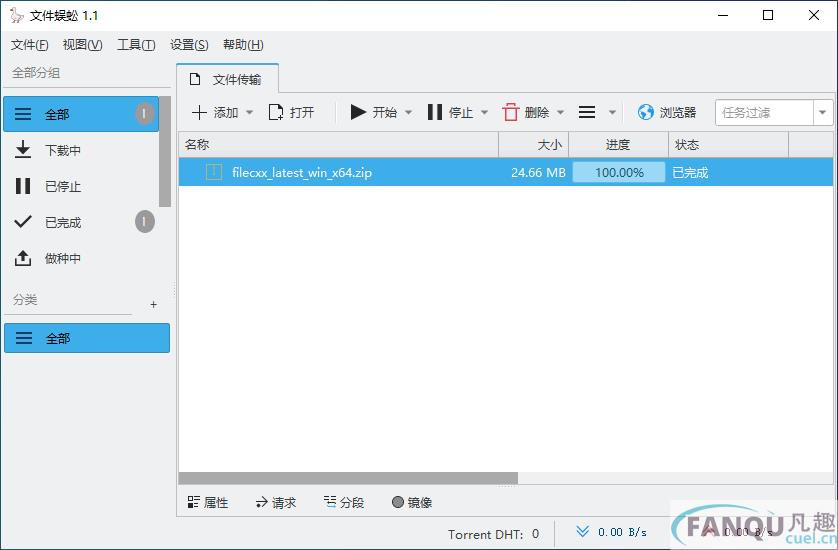Switch to the Properties (属性) bottom tab
Viewport: 838px width, 550px height.
208,503
